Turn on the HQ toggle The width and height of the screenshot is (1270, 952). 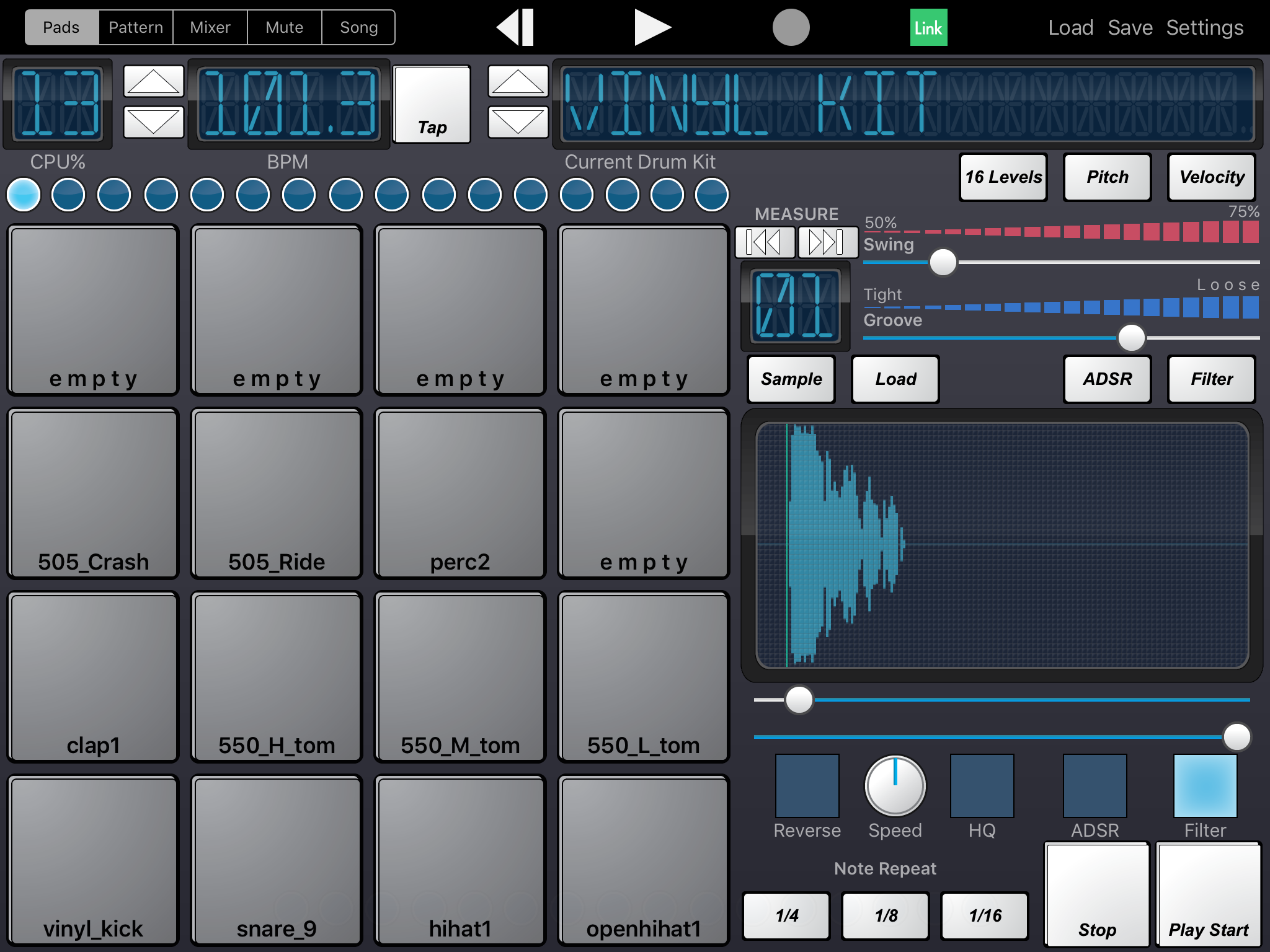pyautogui.click(x=982, y=786)
